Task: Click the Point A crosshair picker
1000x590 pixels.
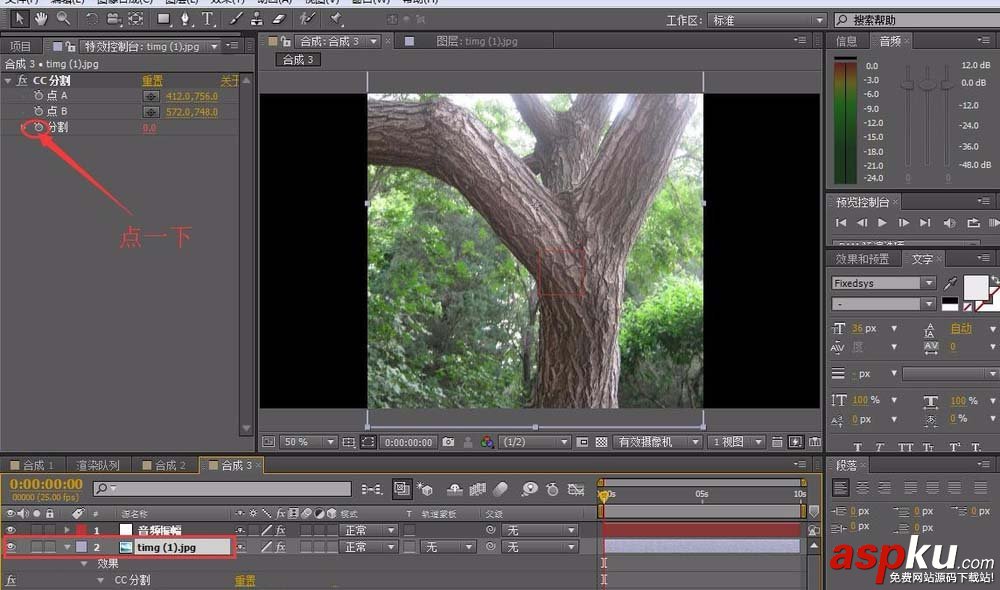Action: [x=151, y=96]
